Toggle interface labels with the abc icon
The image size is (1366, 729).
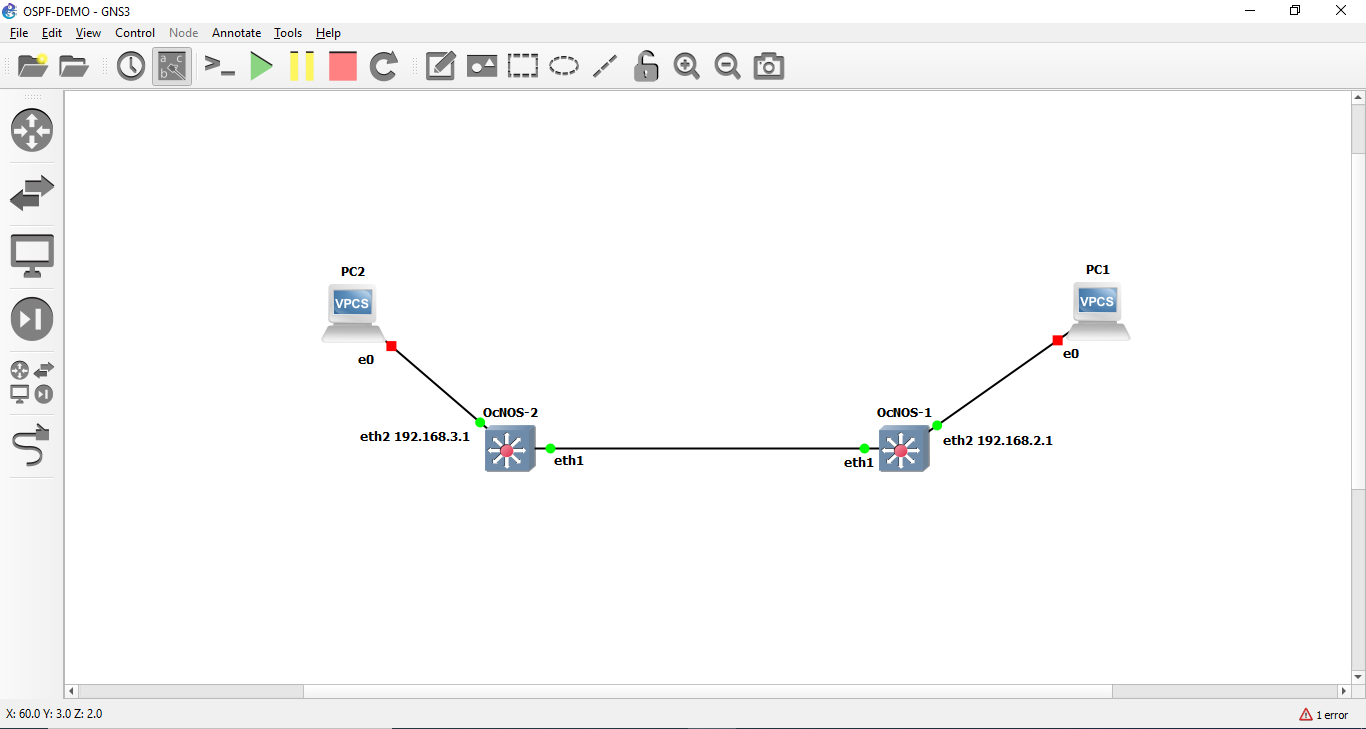click(x=171, y=66)
